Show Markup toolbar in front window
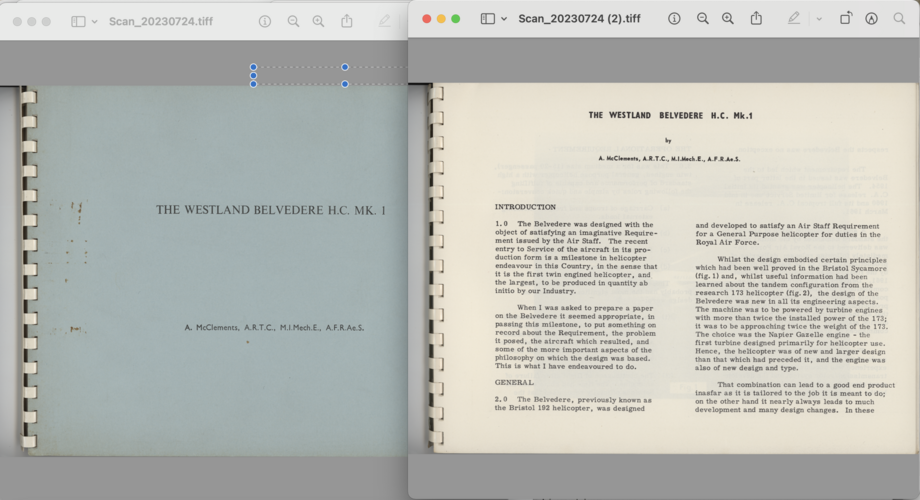The image size is (920, 500). pos(871,19)
